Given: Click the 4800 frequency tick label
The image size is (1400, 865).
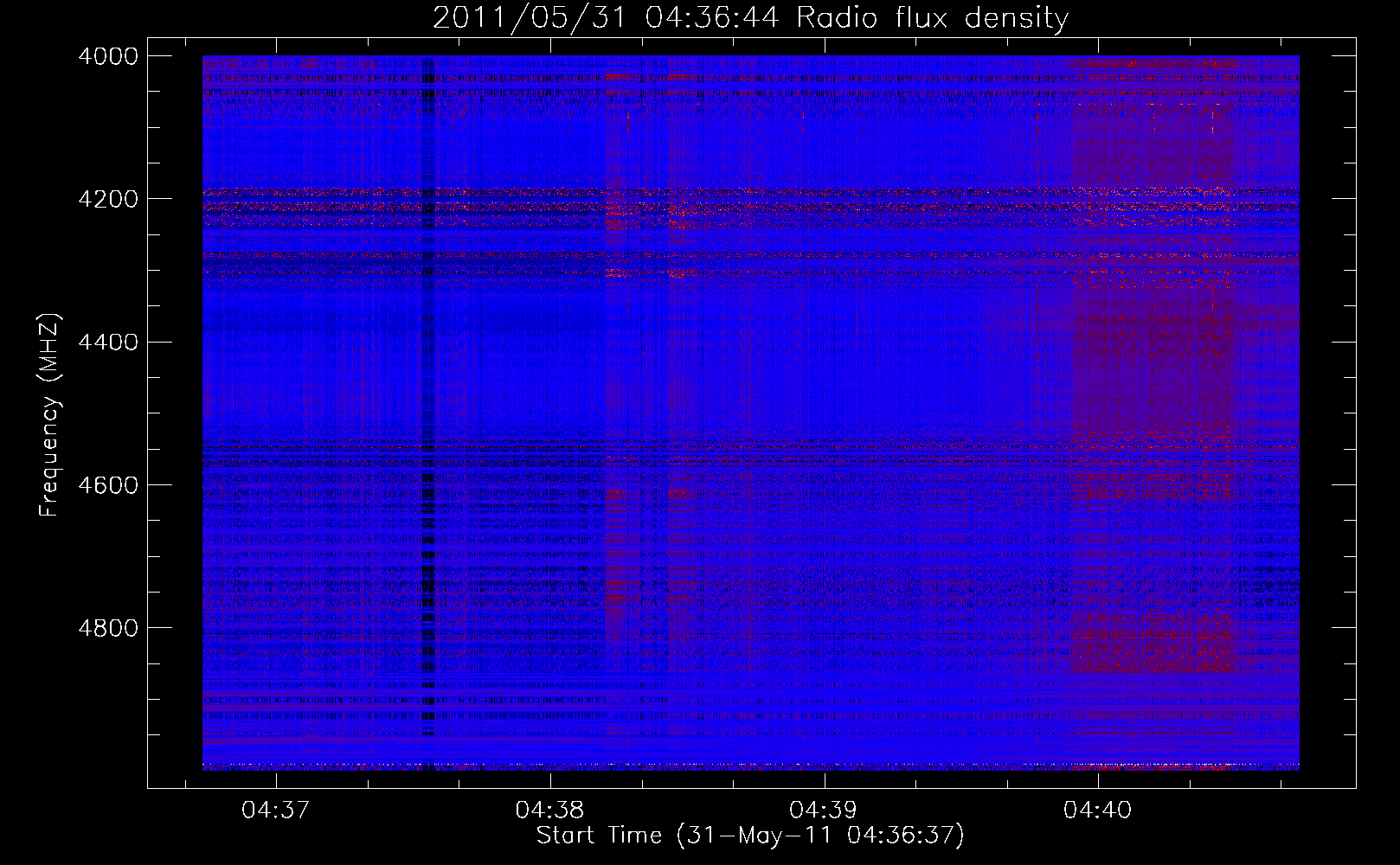Looking at the screenshot, I should click(108, 627).
